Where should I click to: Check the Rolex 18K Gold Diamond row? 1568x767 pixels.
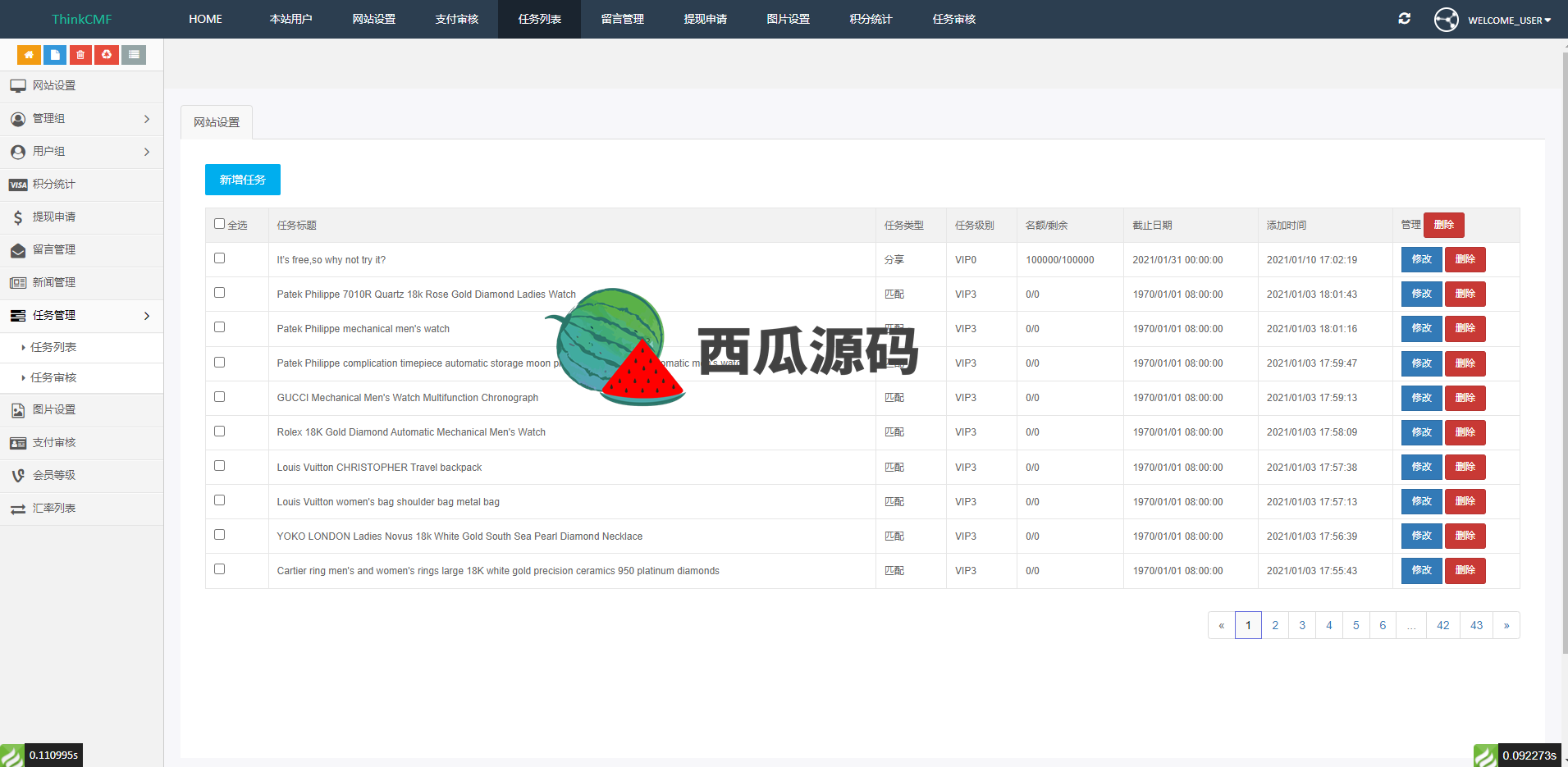pyautogui.click(x=219, y=431)
